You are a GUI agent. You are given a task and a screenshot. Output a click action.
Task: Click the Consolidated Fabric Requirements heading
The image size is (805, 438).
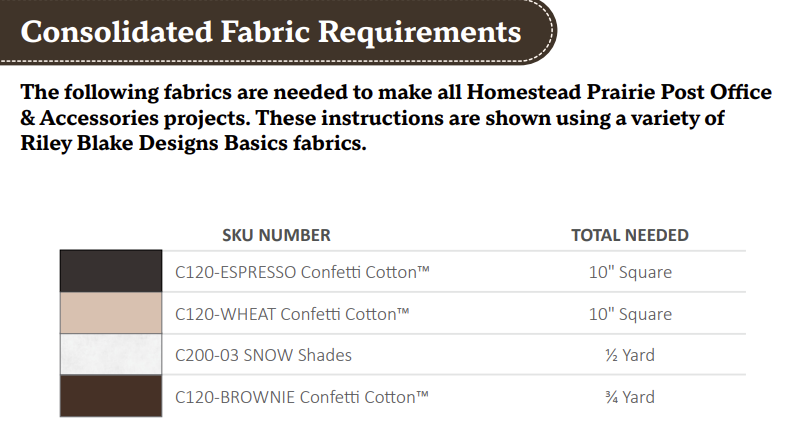tap(271, 32)
